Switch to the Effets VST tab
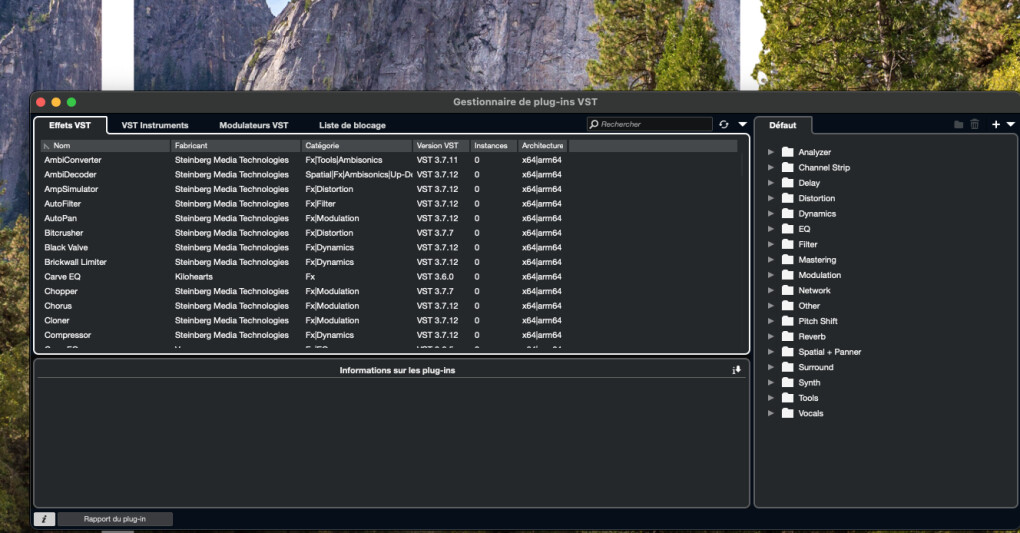The width and height of the screenshot is (1020, 533). pos(70,125)
